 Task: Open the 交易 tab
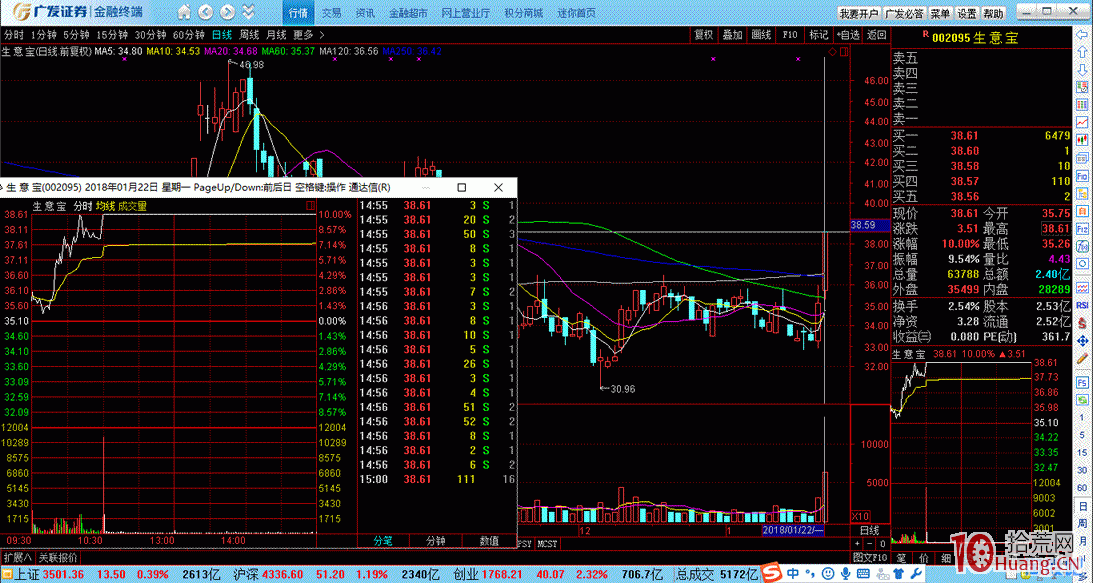[x=332, y=13]
